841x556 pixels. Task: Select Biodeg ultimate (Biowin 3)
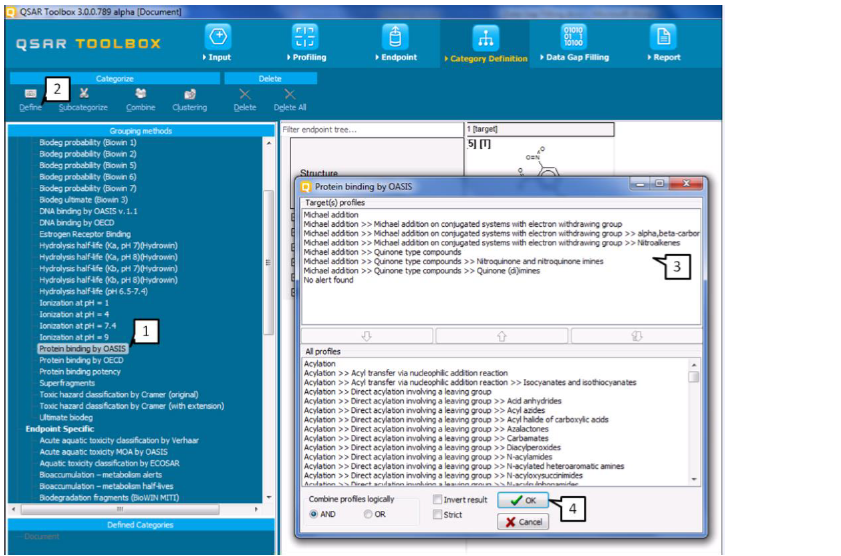pos(83,199)
